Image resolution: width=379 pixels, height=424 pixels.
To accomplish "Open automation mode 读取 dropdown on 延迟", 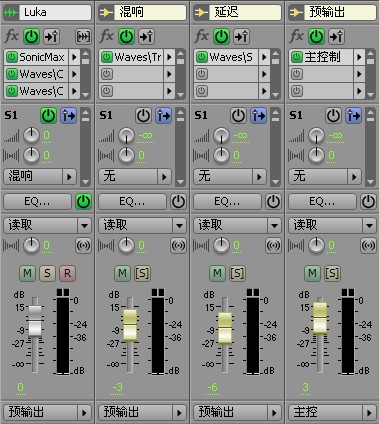I will pyautogui.click(x=237, y=226).
